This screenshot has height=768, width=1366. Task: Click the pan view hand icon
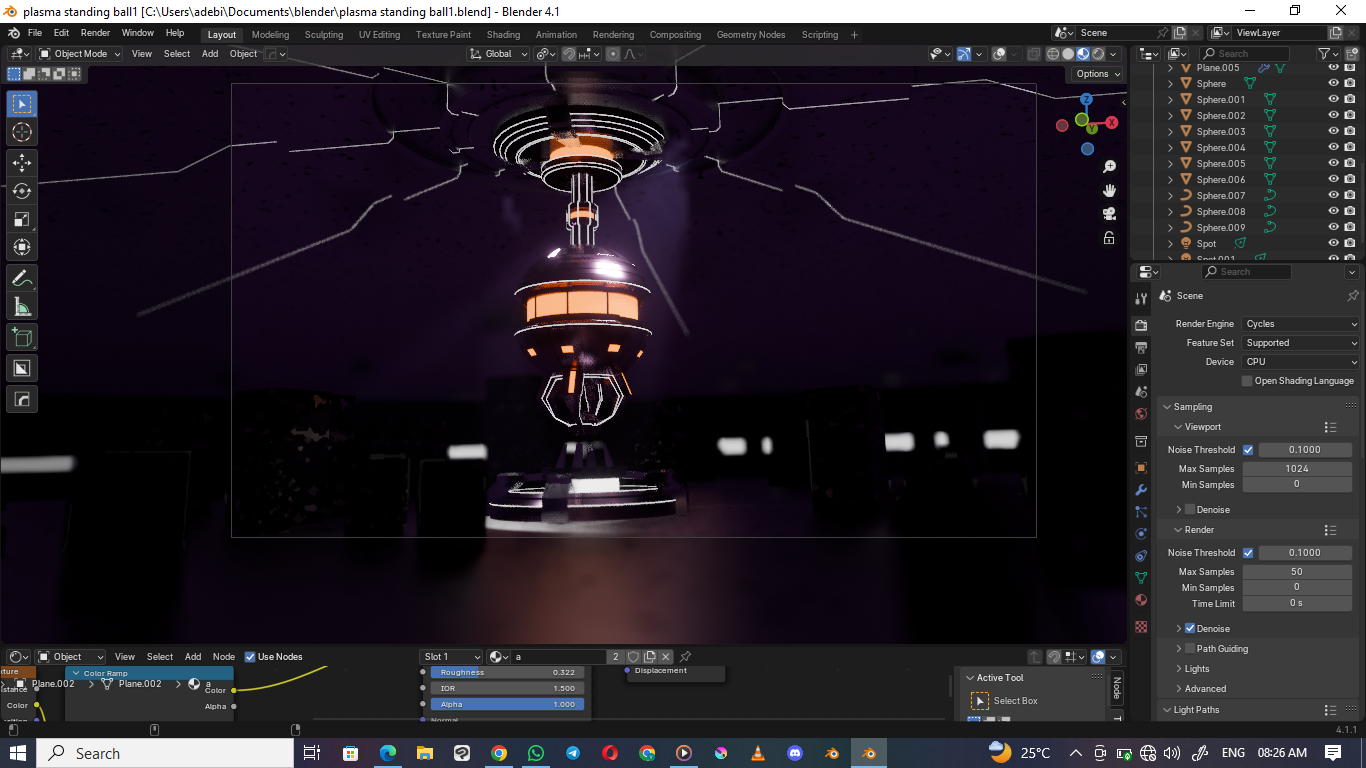[x=1109, y=190]
